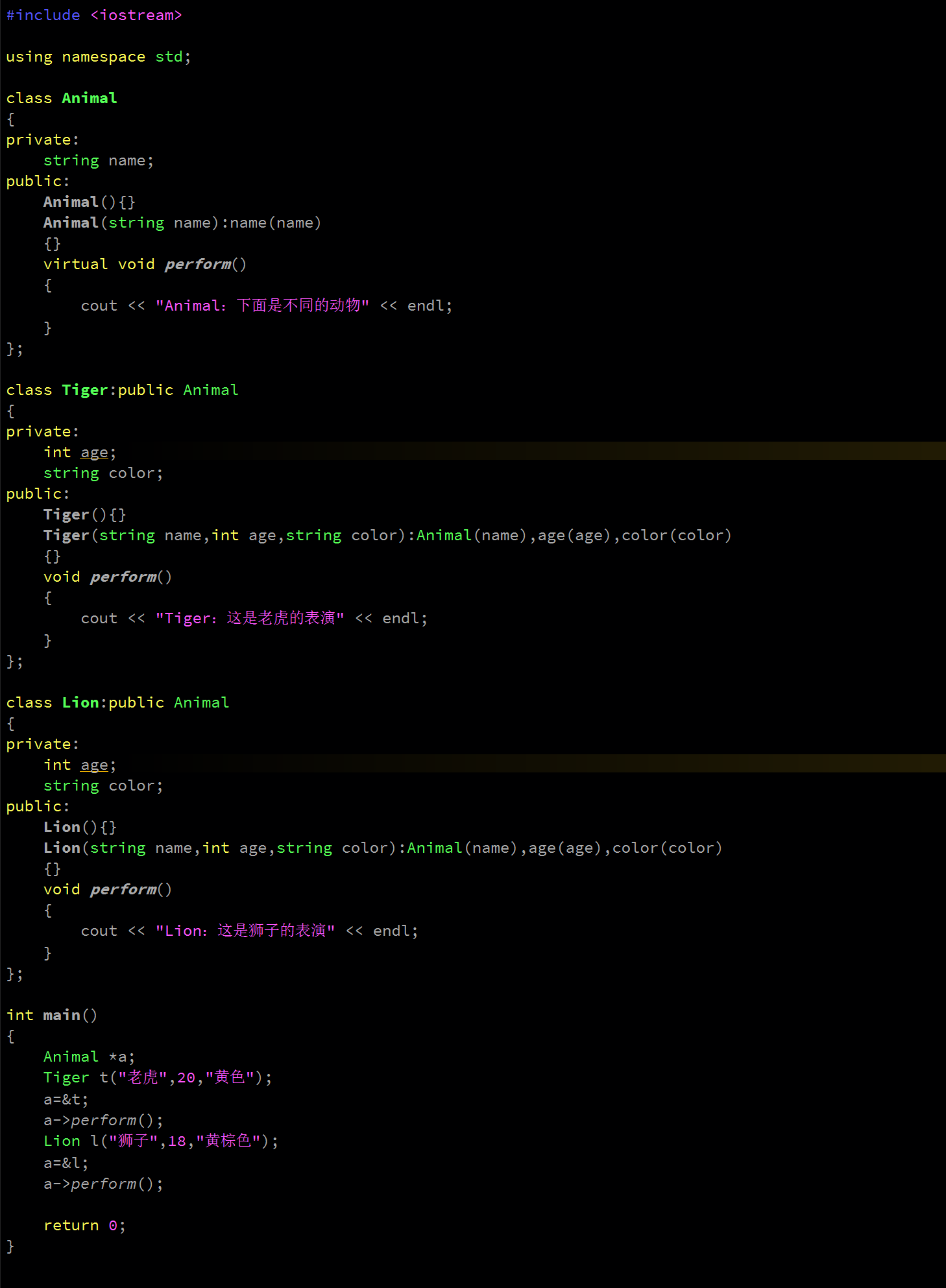Click the Lion cout string "Lion: 这是狮子的表演"
The image size is (946, 1288).
click(245, 931)
